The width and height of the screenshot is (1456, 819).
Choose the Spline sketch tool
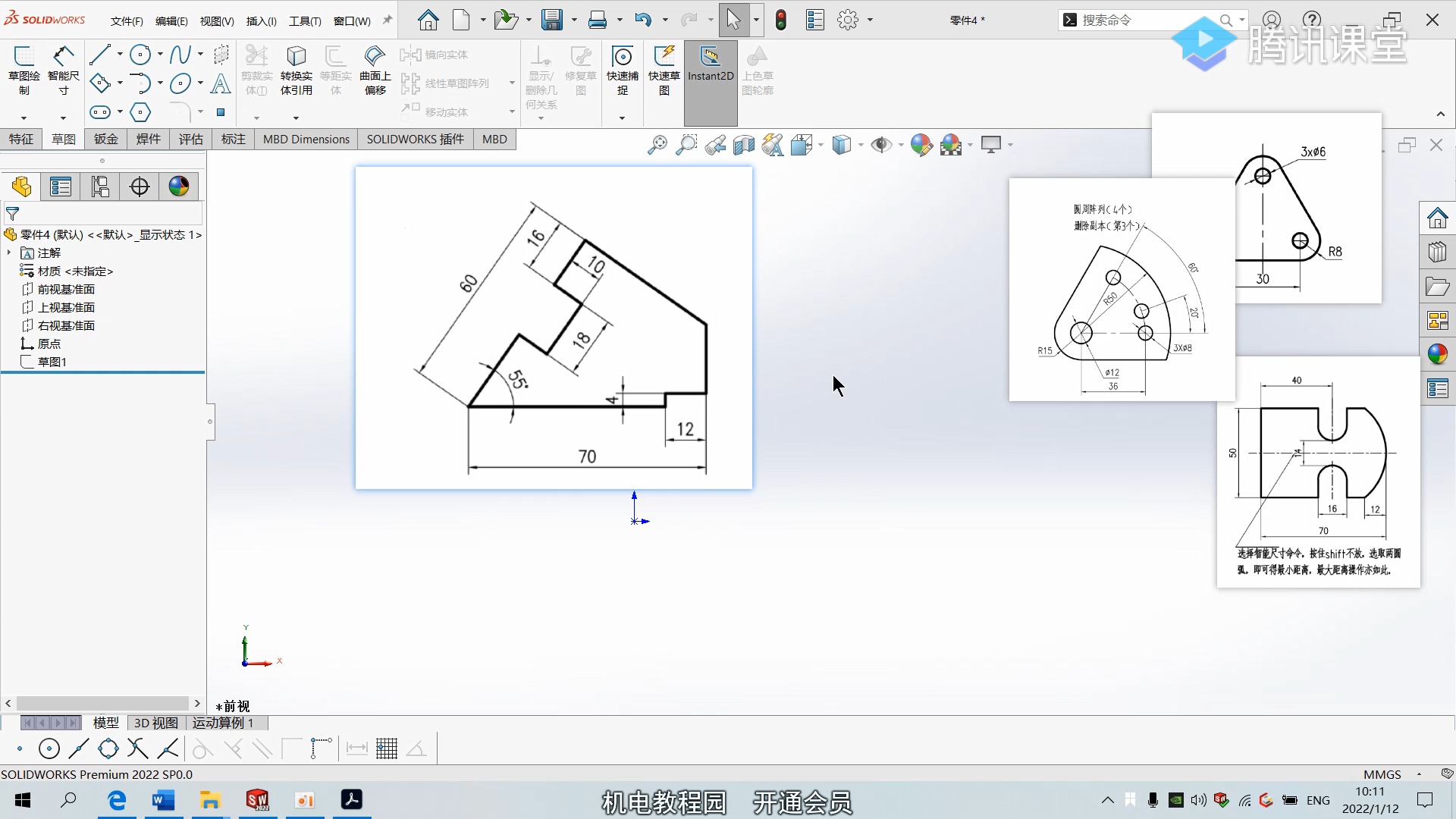click(x=180, y=55)
